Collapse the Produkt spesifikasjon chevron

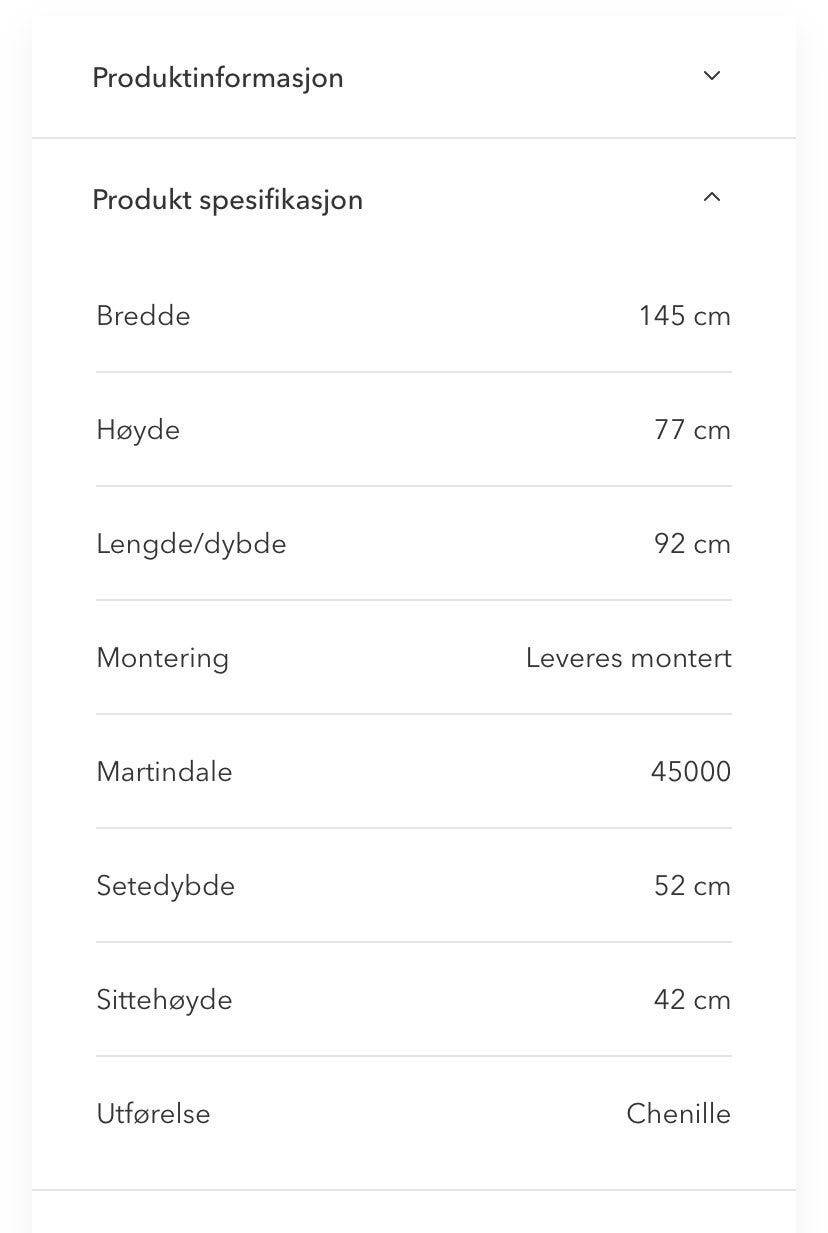tap(712, 197)
